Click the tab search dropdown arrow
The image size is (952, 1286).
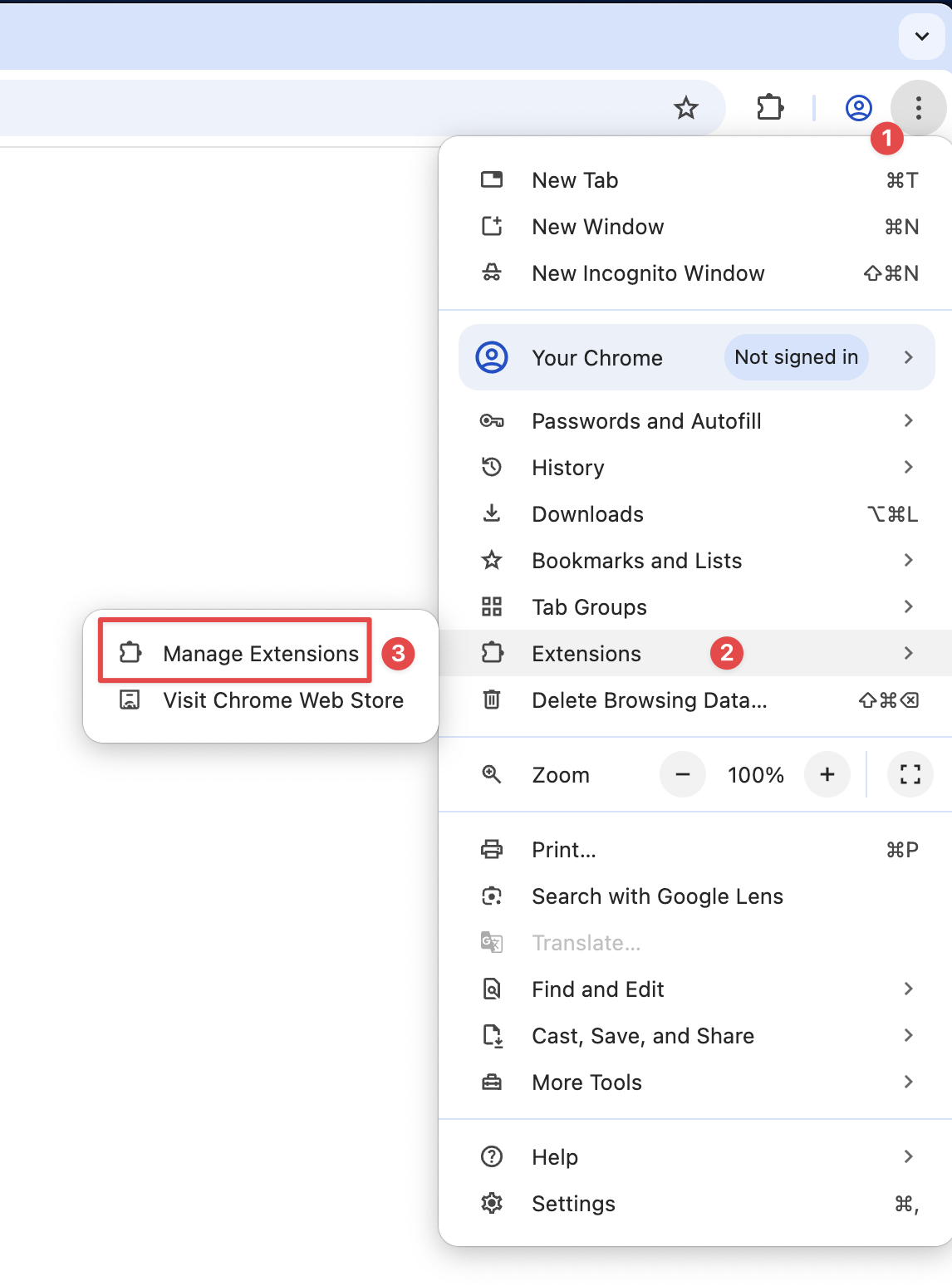point(921,37)
